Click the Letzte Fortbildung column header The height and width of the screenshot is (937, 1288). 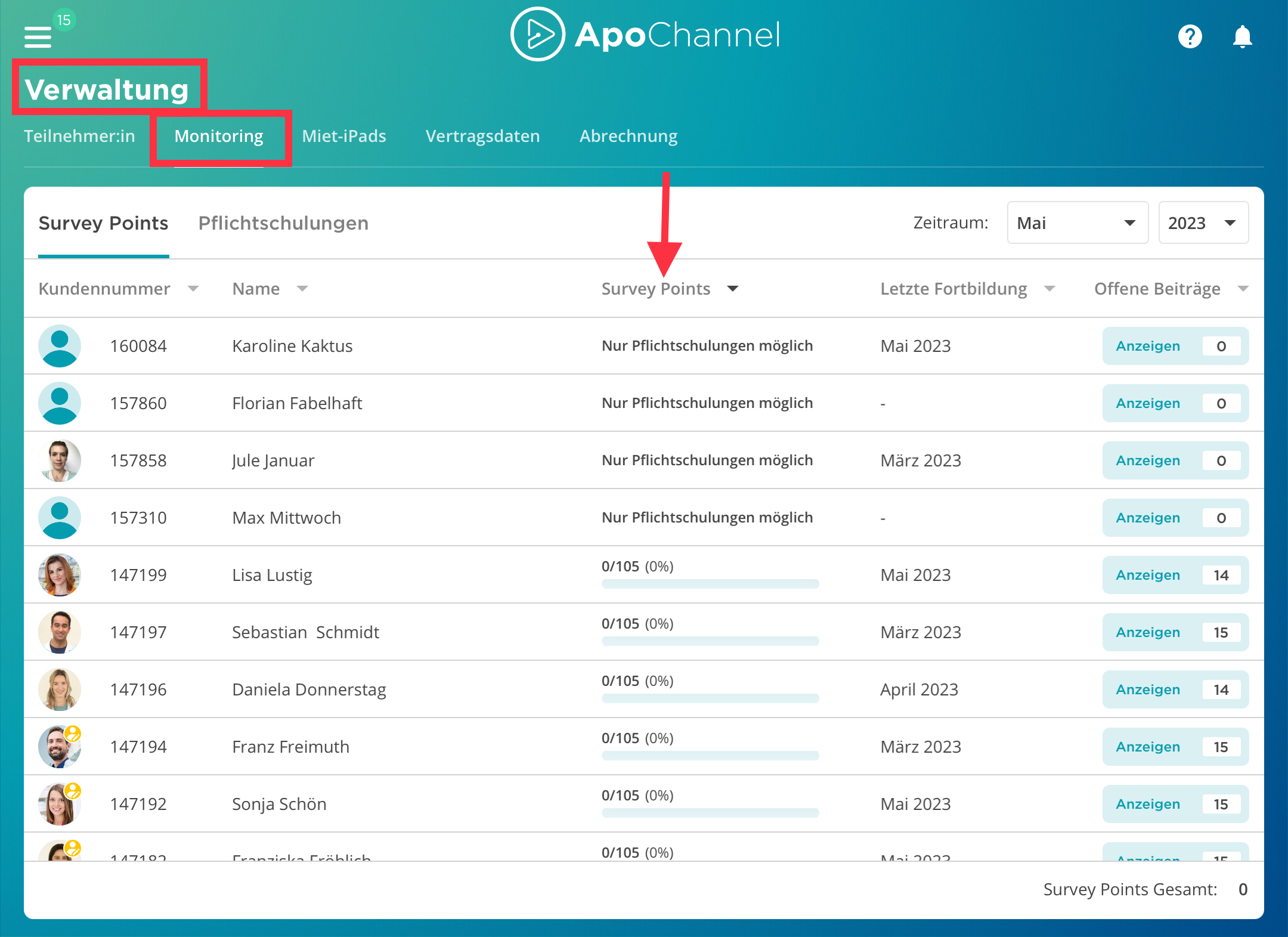pos(953,289)
